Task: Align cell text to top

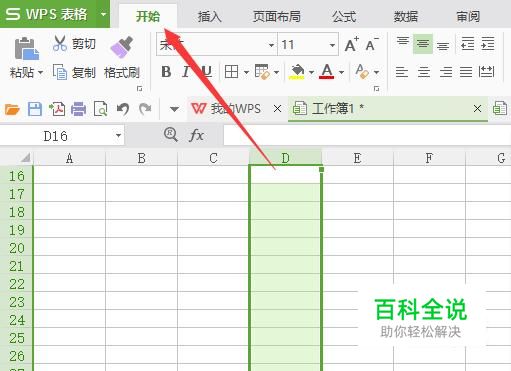Action: pyautogui.click(x=403, y=42)
